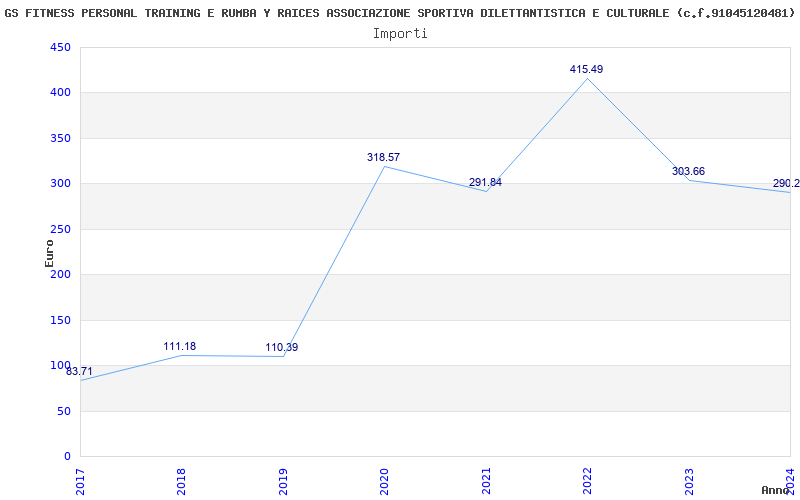Click the x-axis year 2020
Viewport: 800px width, 500px height.
click(385, 482)
